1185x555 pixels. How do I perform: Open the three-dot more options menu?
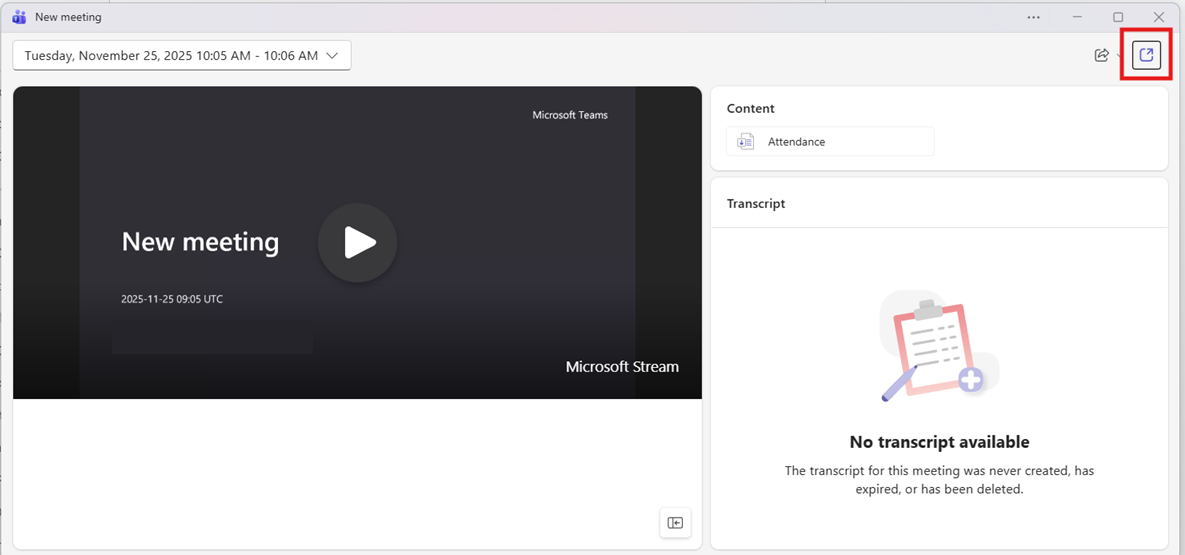(1033, 17)
